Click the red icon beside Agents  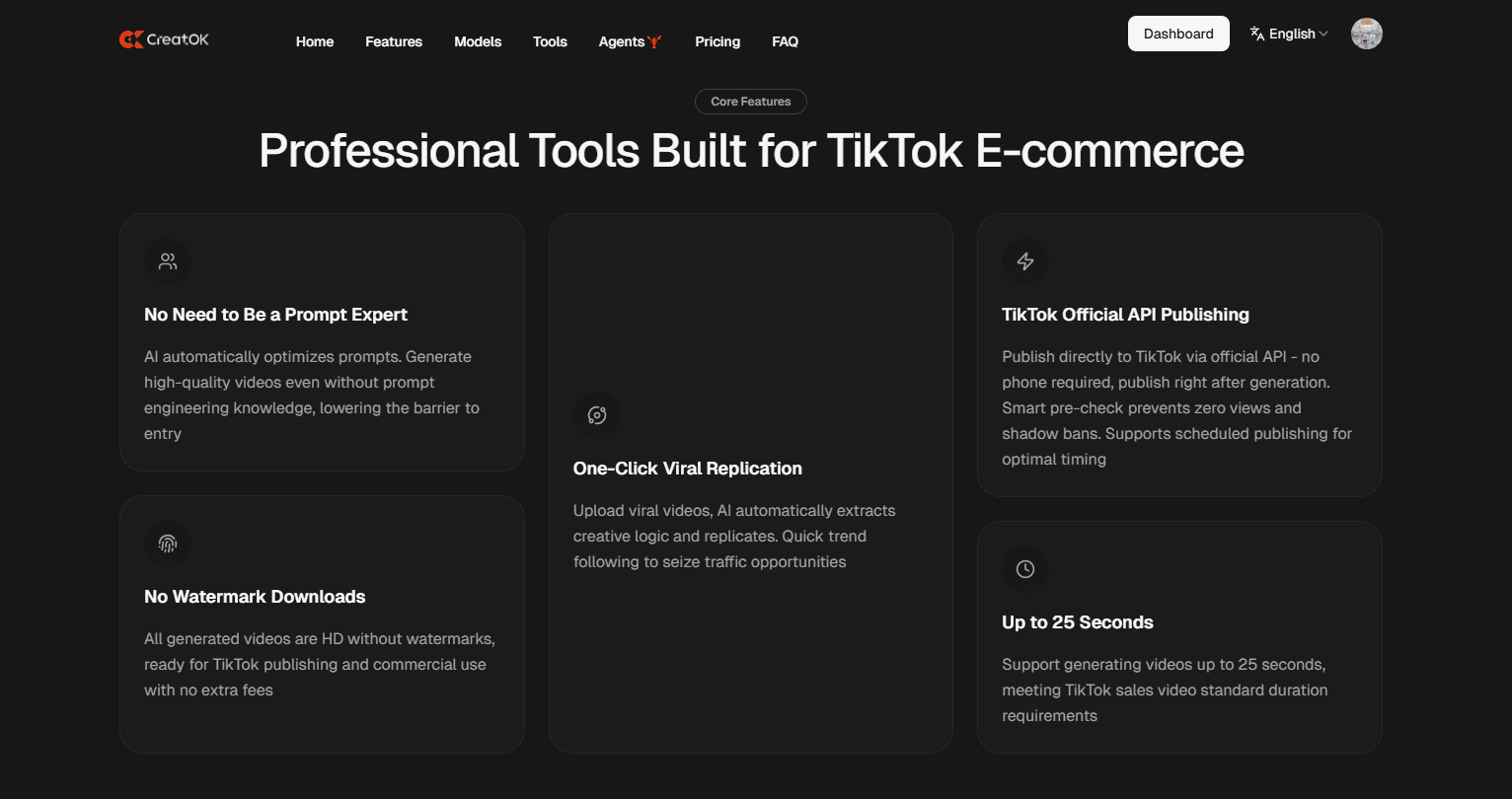tap(654, 41)
